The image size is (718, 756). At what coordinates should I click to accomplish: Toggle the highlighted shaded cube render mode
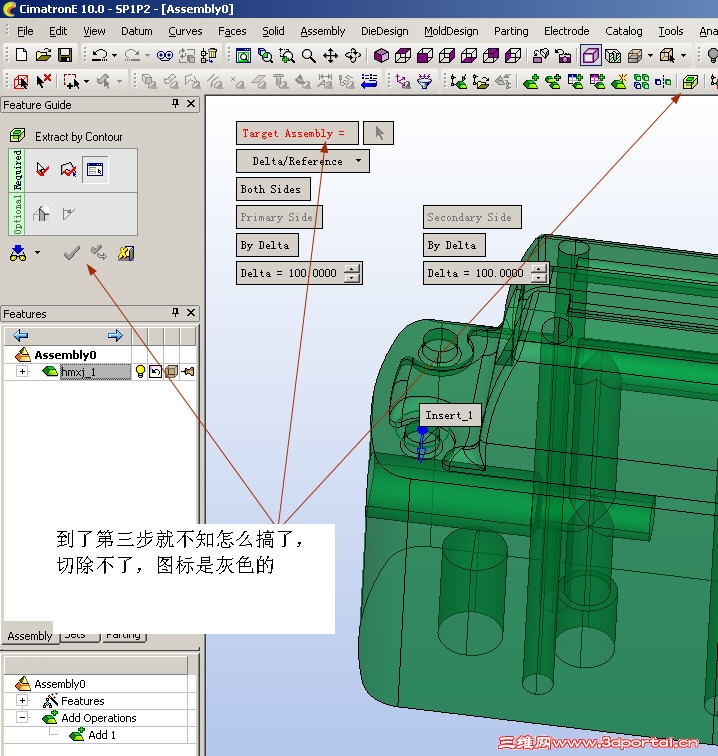point(591,56)
